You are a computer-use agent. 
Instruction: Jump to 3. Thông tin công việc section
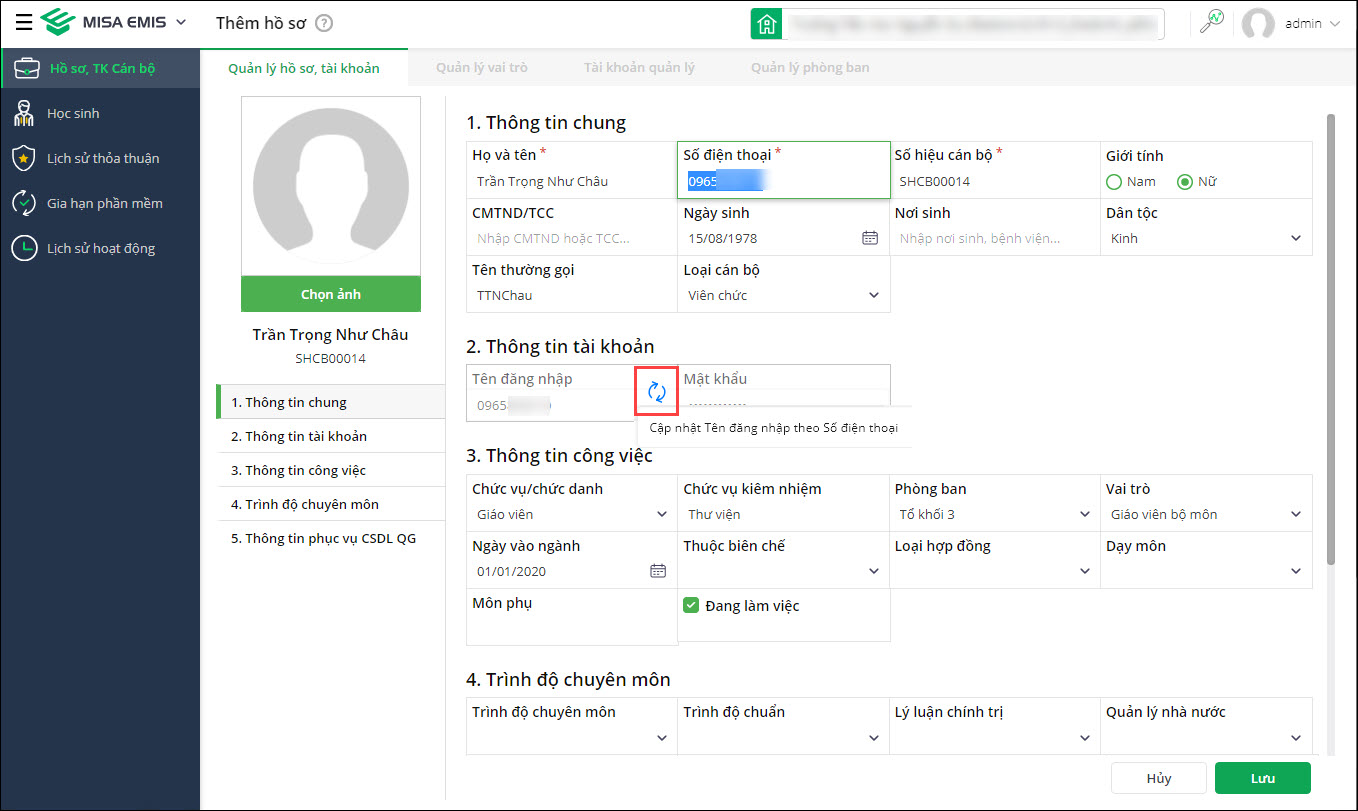pyautogui.click(x=331, y=470)
